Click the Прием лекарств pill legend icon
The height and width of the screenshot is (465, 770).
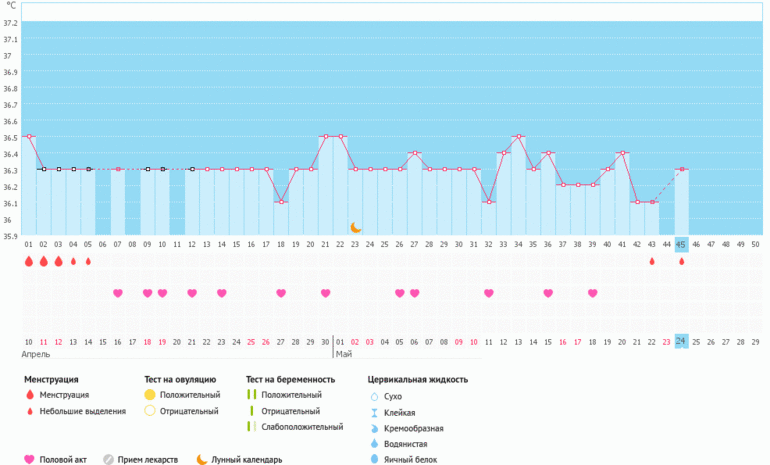[109, 460]
